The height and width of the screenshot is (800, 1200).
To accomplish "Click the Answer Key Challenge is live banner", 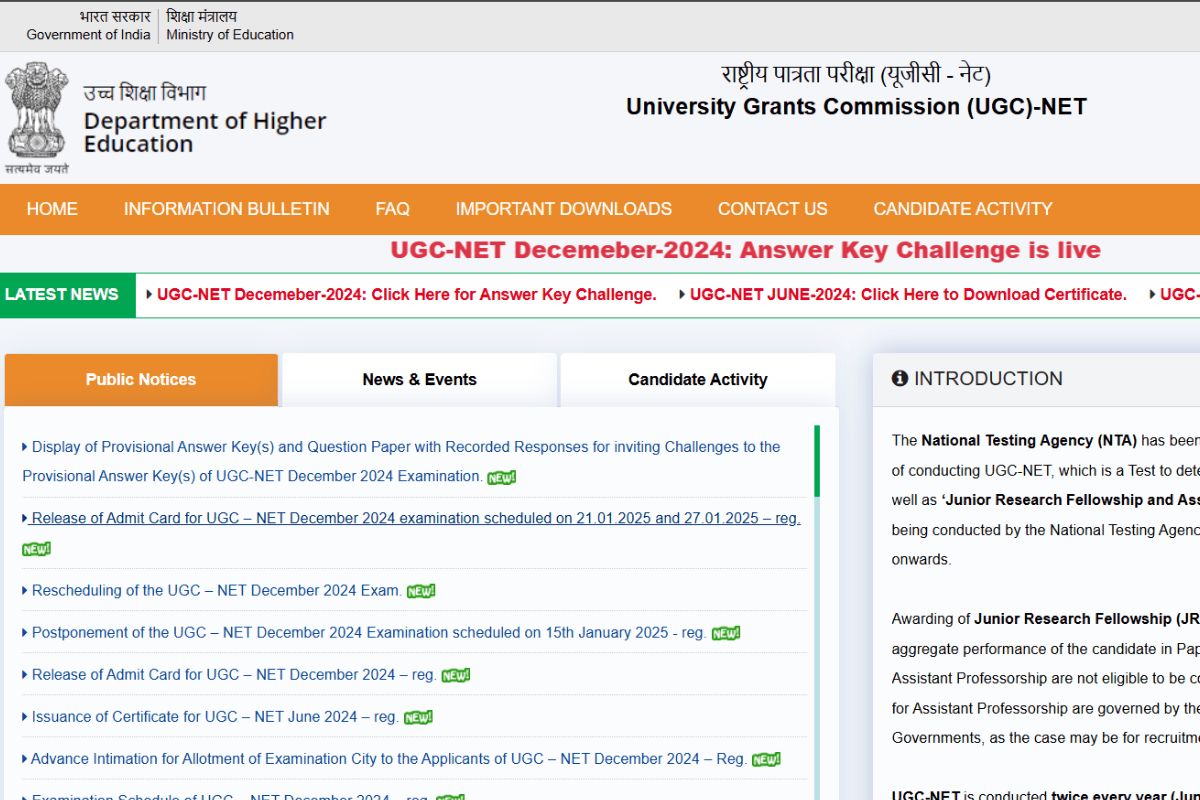I will coord(744,250).
